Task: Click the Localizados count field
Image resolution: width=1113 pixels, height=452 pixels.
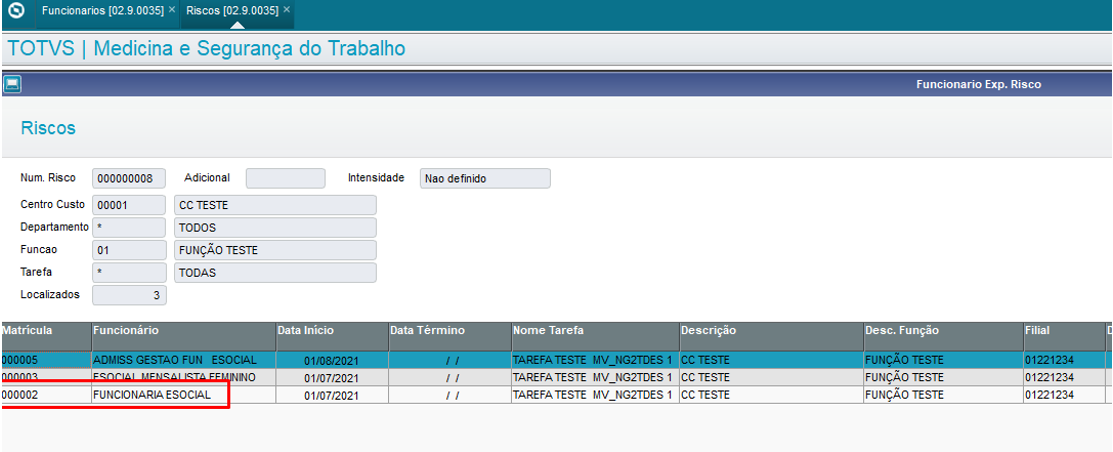Action: (x=129, y=294)
